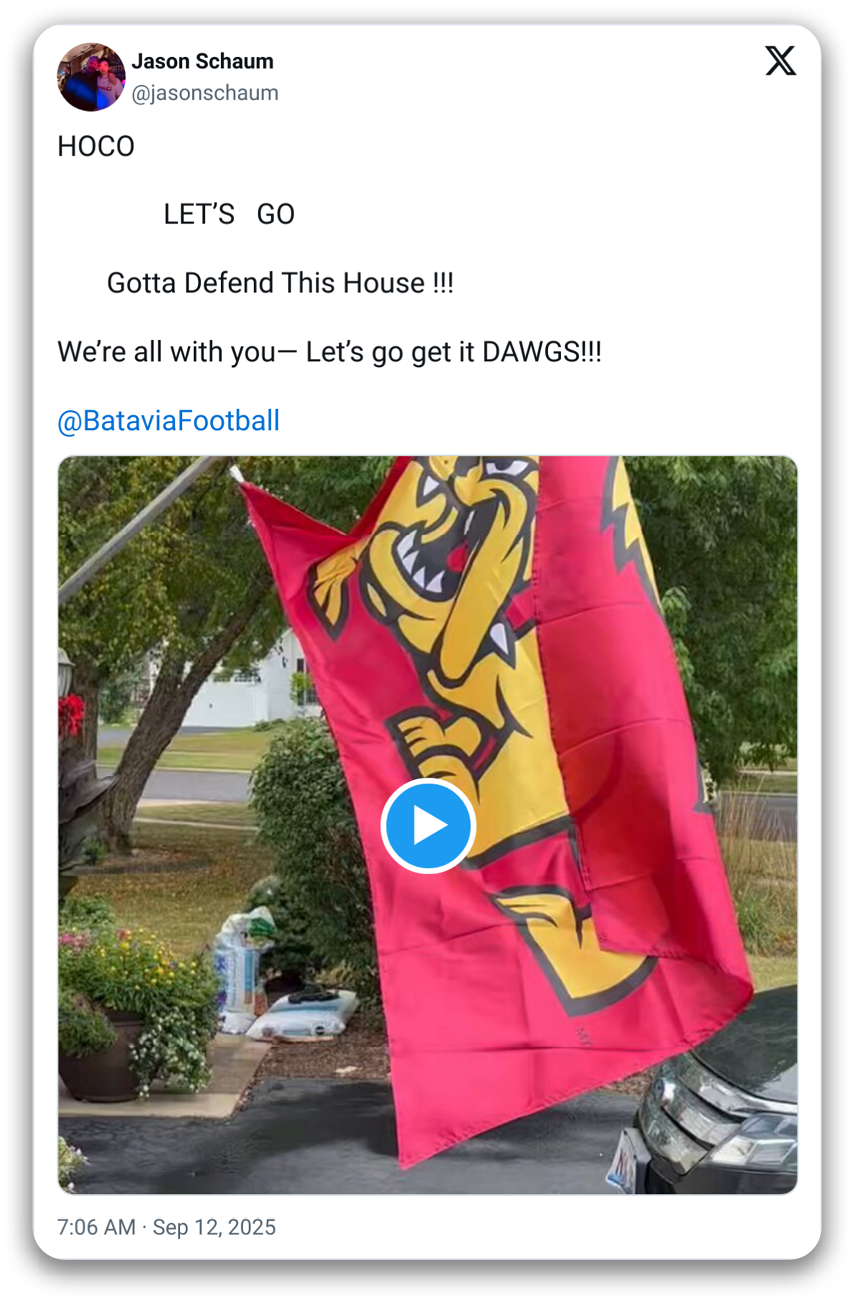Click the Let's go get it DAWGS line

[329, 352]
